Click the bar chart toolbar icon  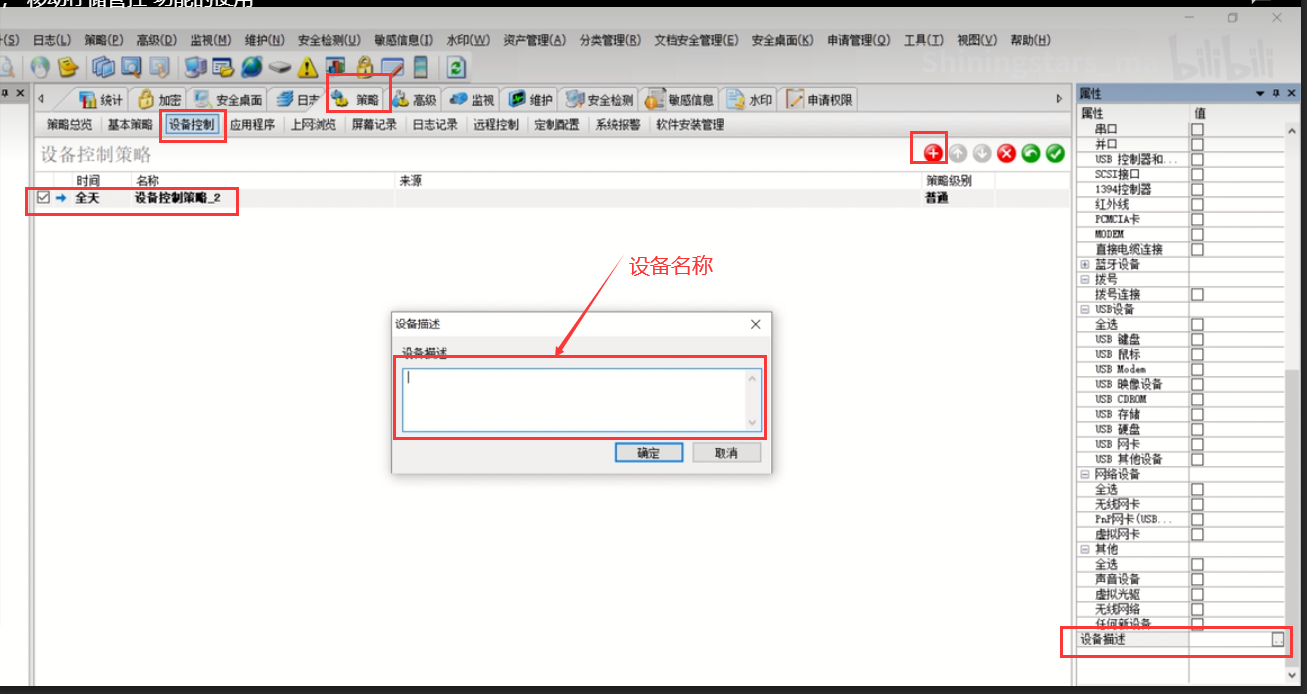(337, 67)
